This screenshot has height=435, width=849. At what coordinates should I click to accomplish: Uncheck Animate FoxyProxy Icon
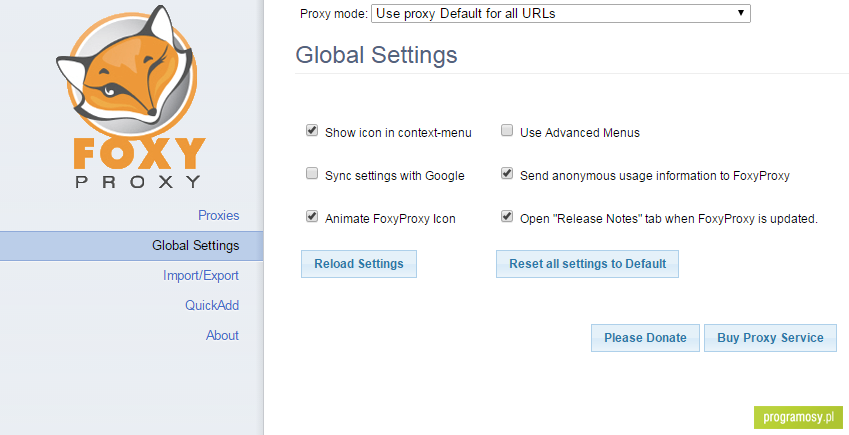(x=312, y=216)
